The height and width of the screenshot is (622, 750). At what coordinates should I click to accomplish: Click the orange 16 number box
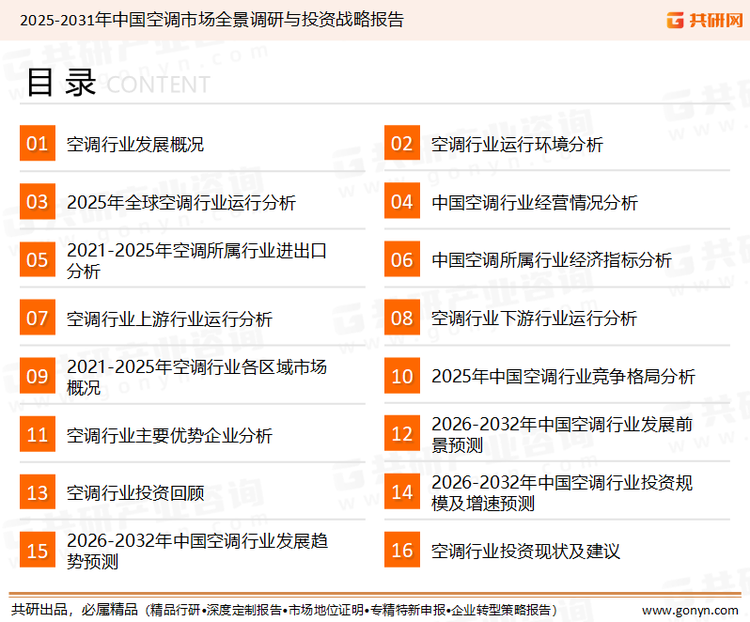point(402,550)
